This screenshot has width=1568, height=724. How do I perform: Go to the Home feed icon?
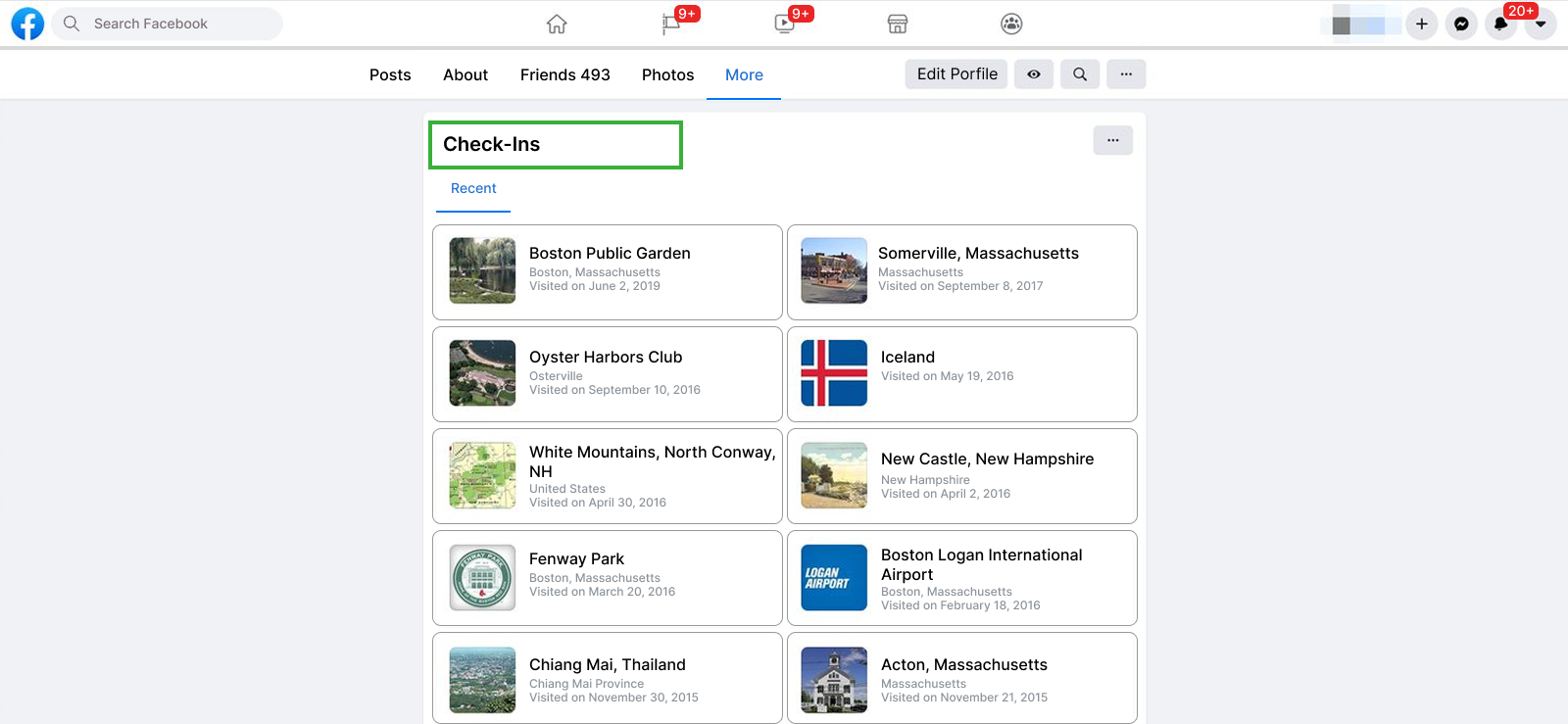(x=557, y=24)
